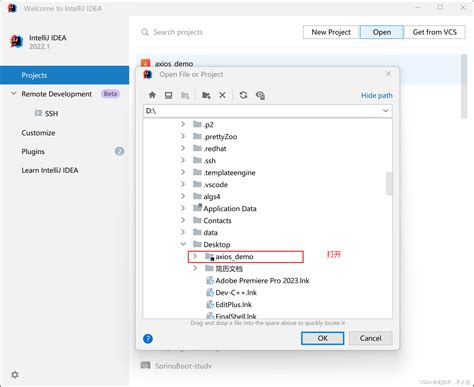Image resolution: width=474 pixels, height=387 pixels.
Task: Create a New Folder via toolbar icon
Action: tap(206, 95)
